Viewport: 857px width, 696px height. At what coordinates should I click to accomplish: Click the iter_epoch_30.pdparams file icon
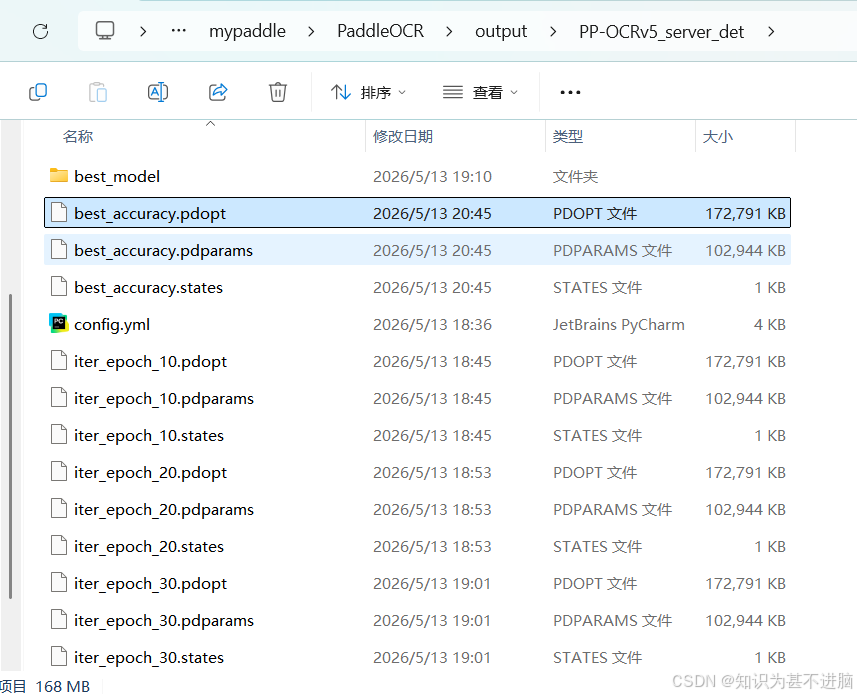tap(59, 620)
